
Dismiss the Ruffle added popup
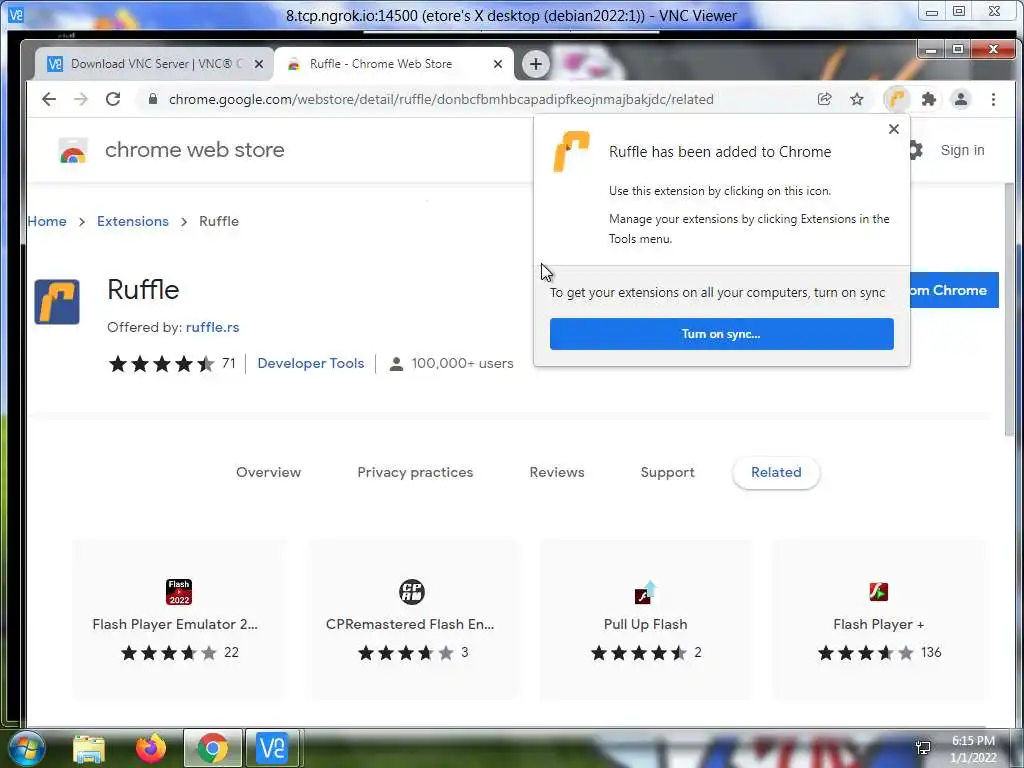pos(894,129)
